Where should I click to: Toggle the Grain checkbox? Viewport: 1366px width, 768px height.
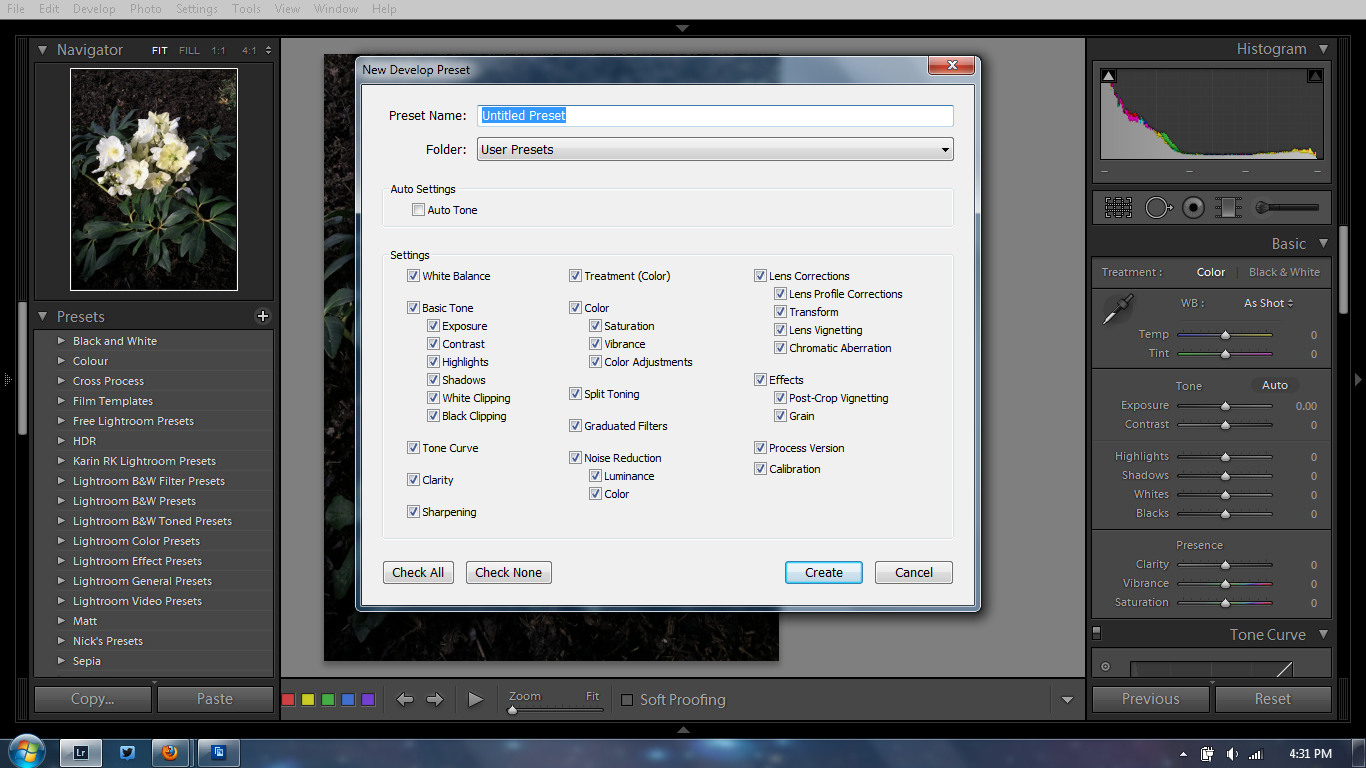coord(780,416)
